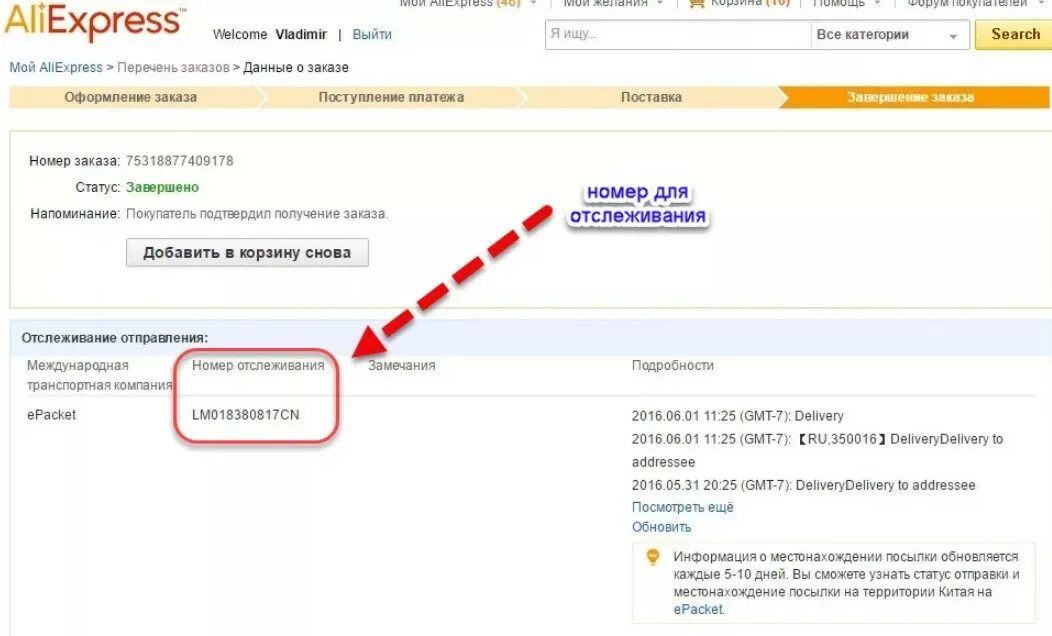Go to Мой AliExpress breadcrumb link
Image resolution: width=1052 pixels, height=636 pixels.
pyautogui.click(x=56, y=67)
